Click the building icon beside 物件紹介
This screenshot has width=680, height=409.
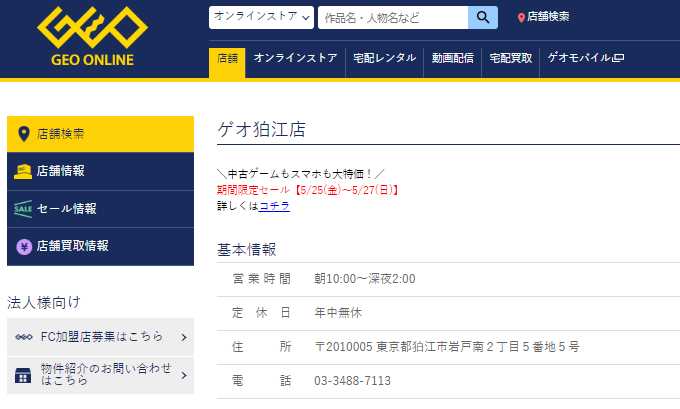pyautogui.click(x=23, y=375)
